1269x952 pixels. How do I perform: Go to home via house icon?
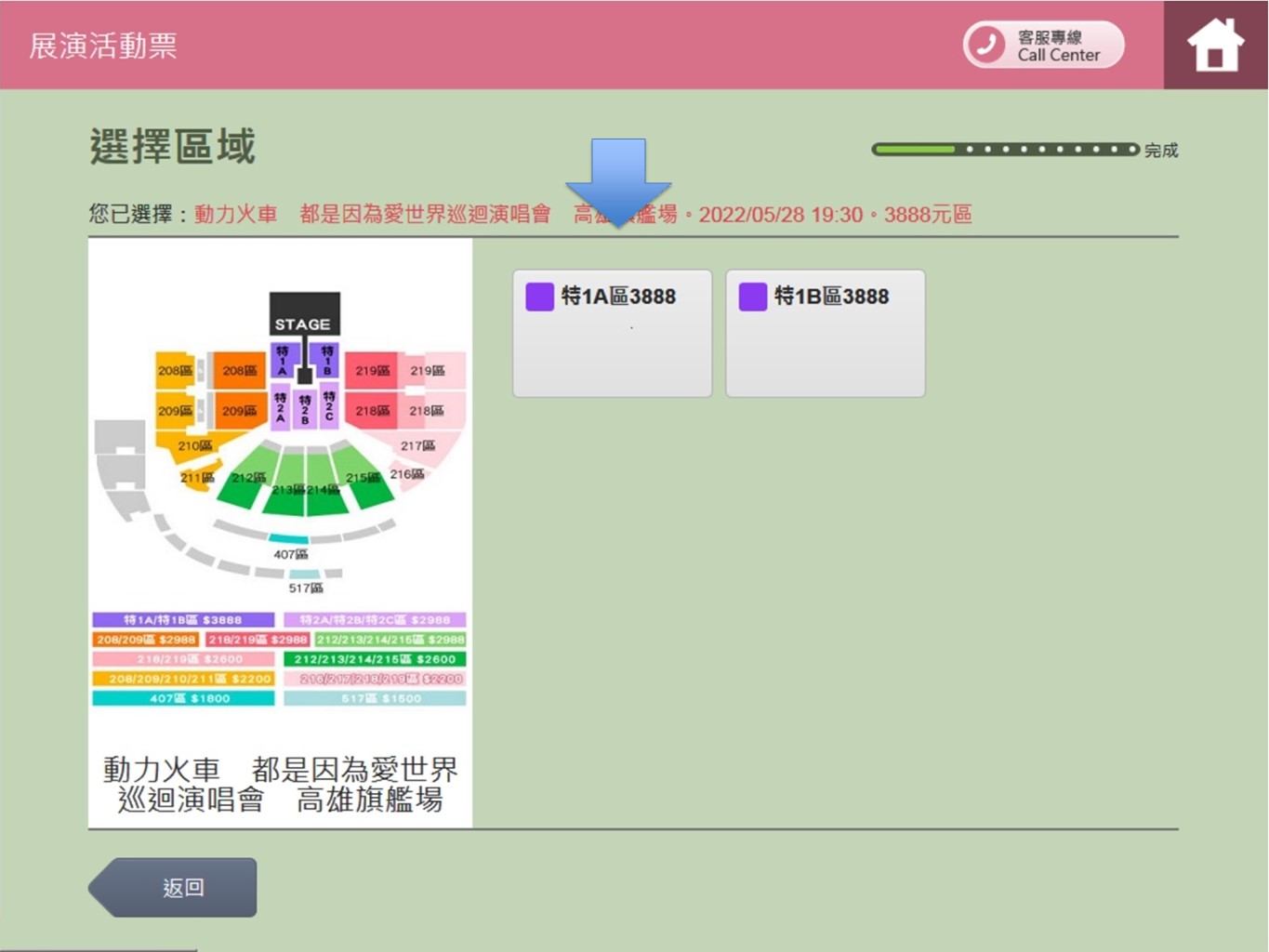coord(1214,45)
